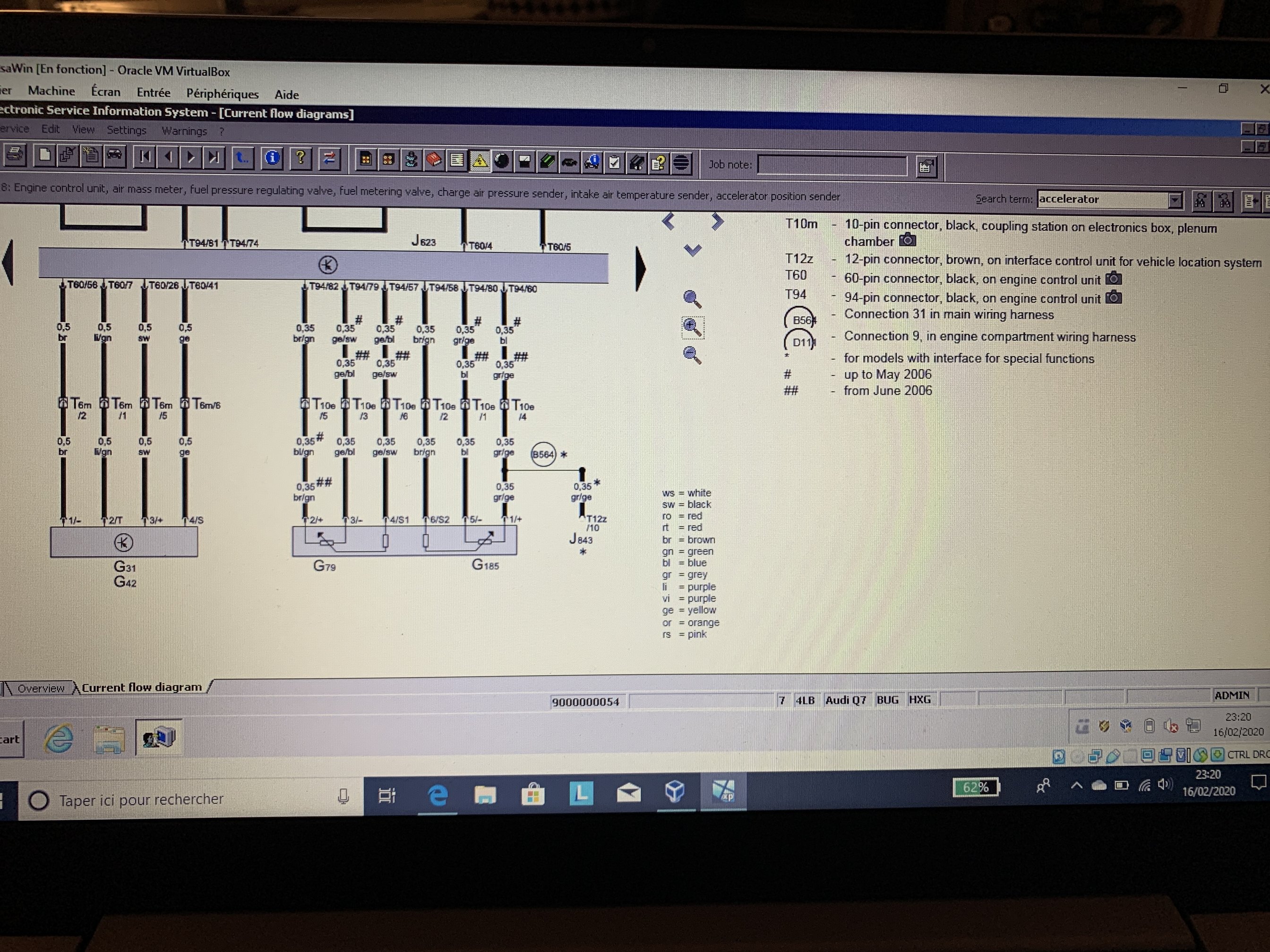Show hidden icons in Windows system tray
This screenshot has width=1270, height=952.
1076,786
